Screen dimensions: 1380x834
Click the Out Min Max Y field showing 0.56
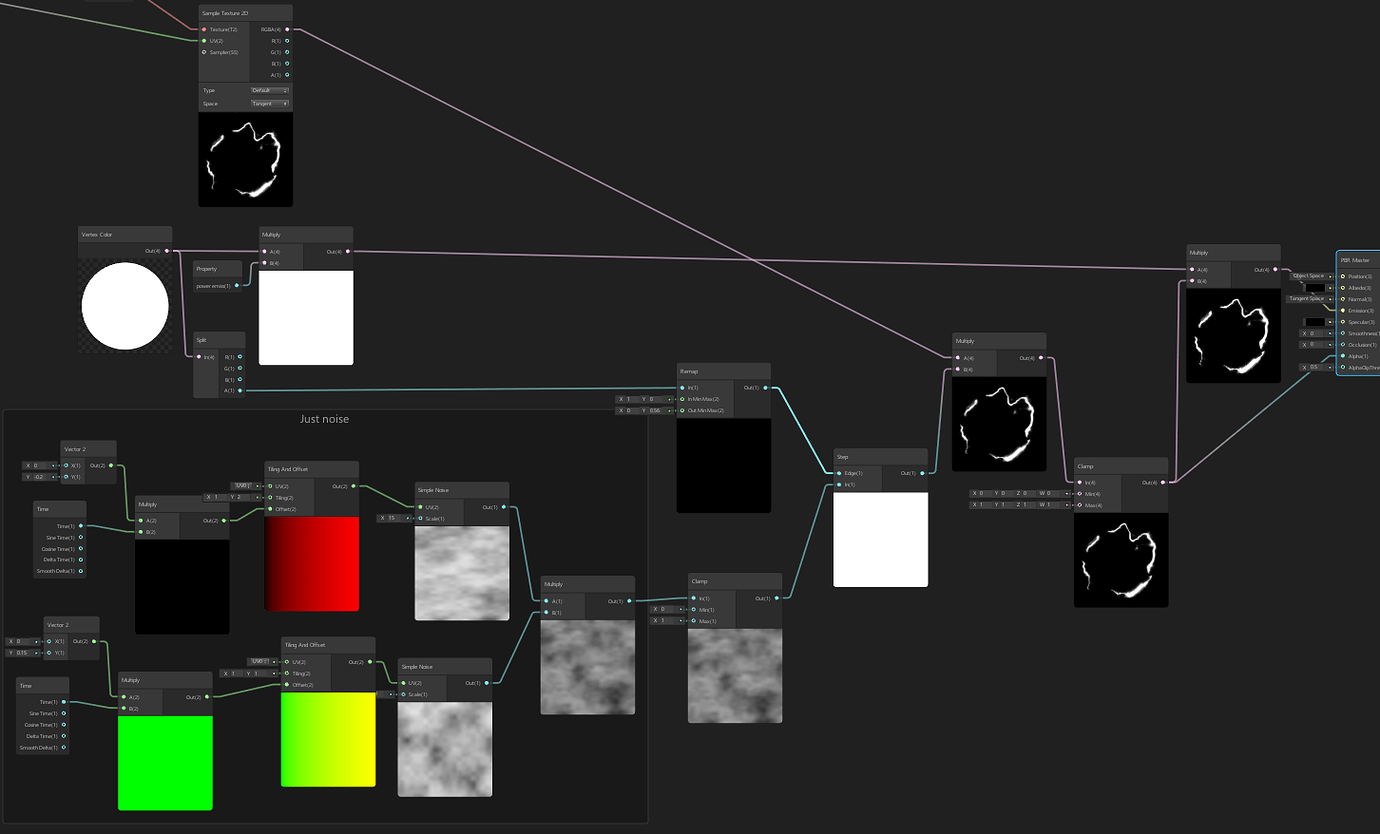[656, 411]
